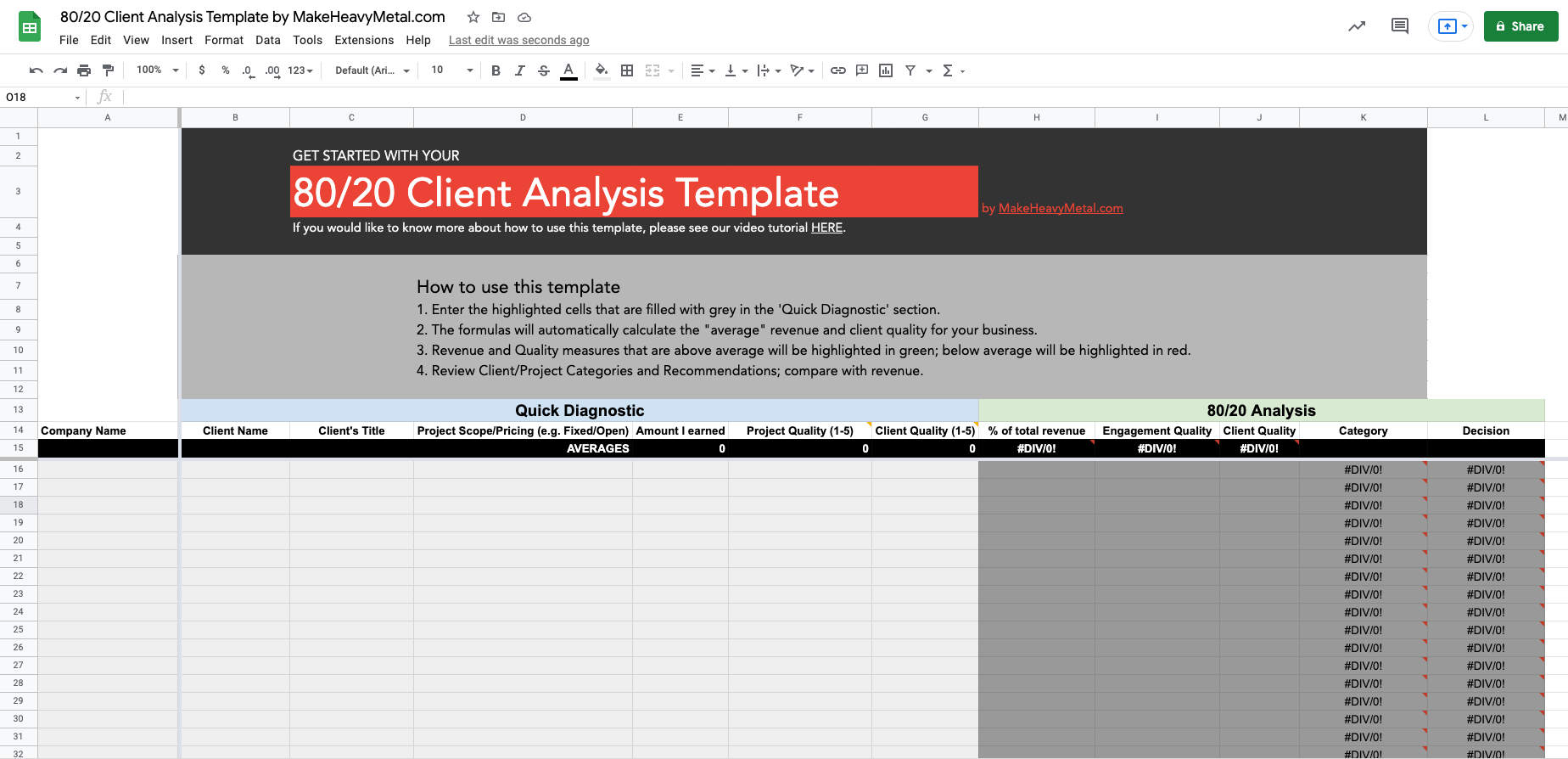1568x759 pixels.
Task: Click the Name box showing O18
Action: pyautogui.click(x=42, y=97)
